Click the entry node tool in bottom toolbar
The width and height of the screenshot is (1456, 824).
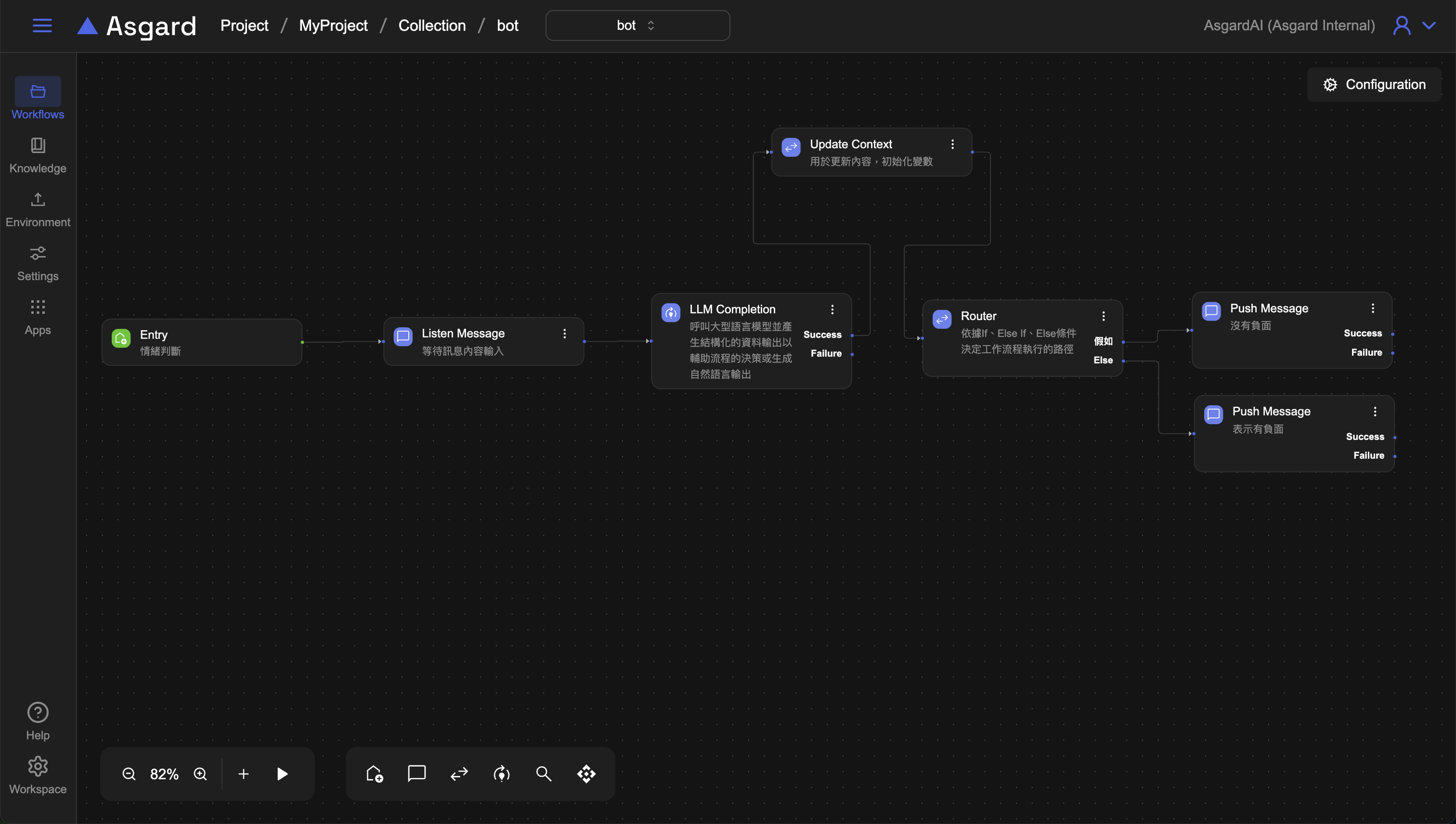click(374, 773)
